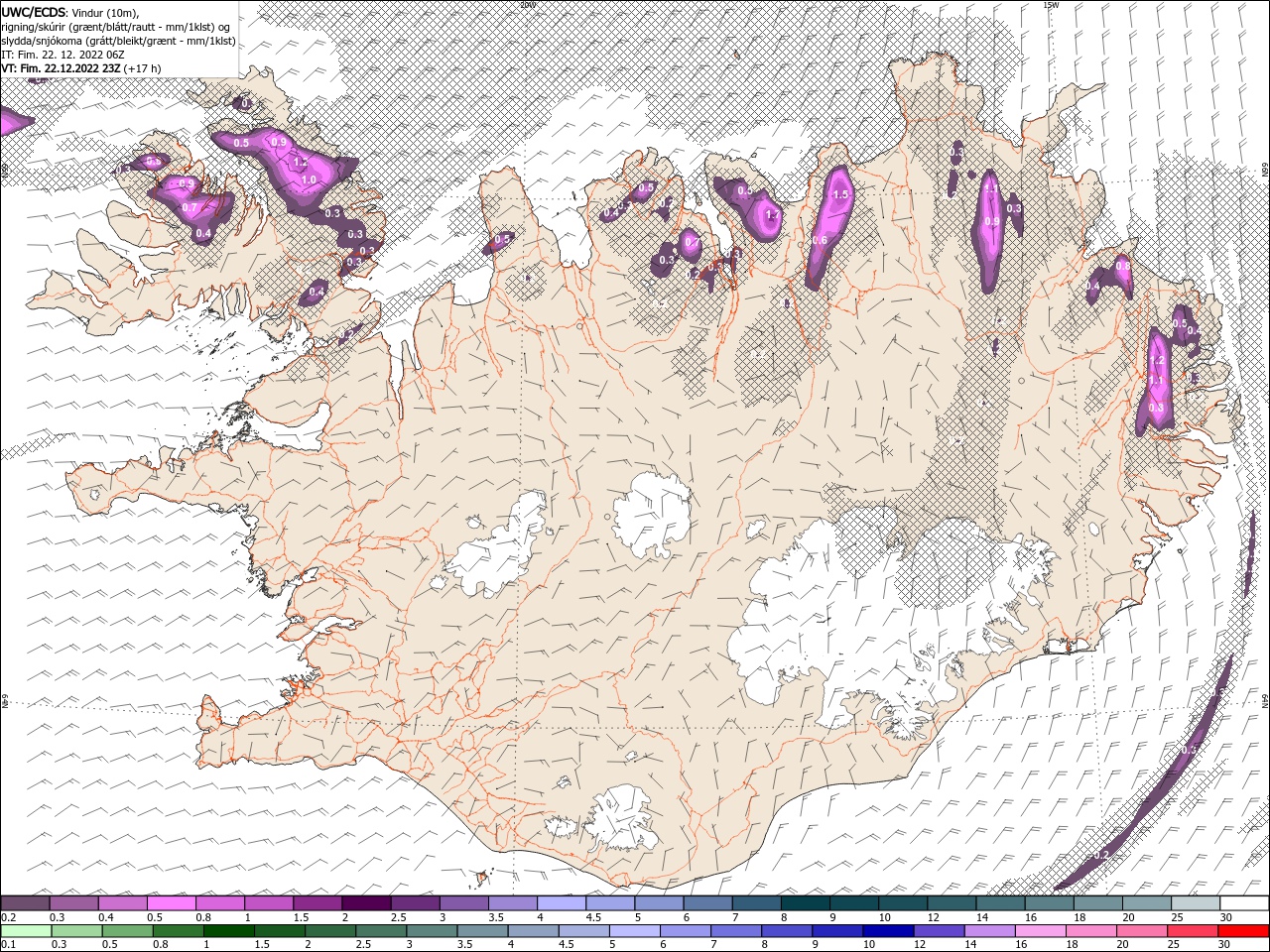Select the "0.1" label under the lower legend
The height and width of the screenshot is (952, 1270).
(x=9, y=944)
